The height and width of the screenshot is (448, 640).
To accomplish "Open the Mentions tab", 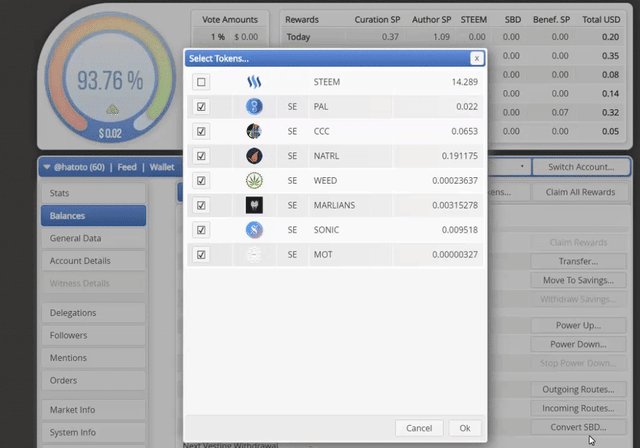I will 93,358.
